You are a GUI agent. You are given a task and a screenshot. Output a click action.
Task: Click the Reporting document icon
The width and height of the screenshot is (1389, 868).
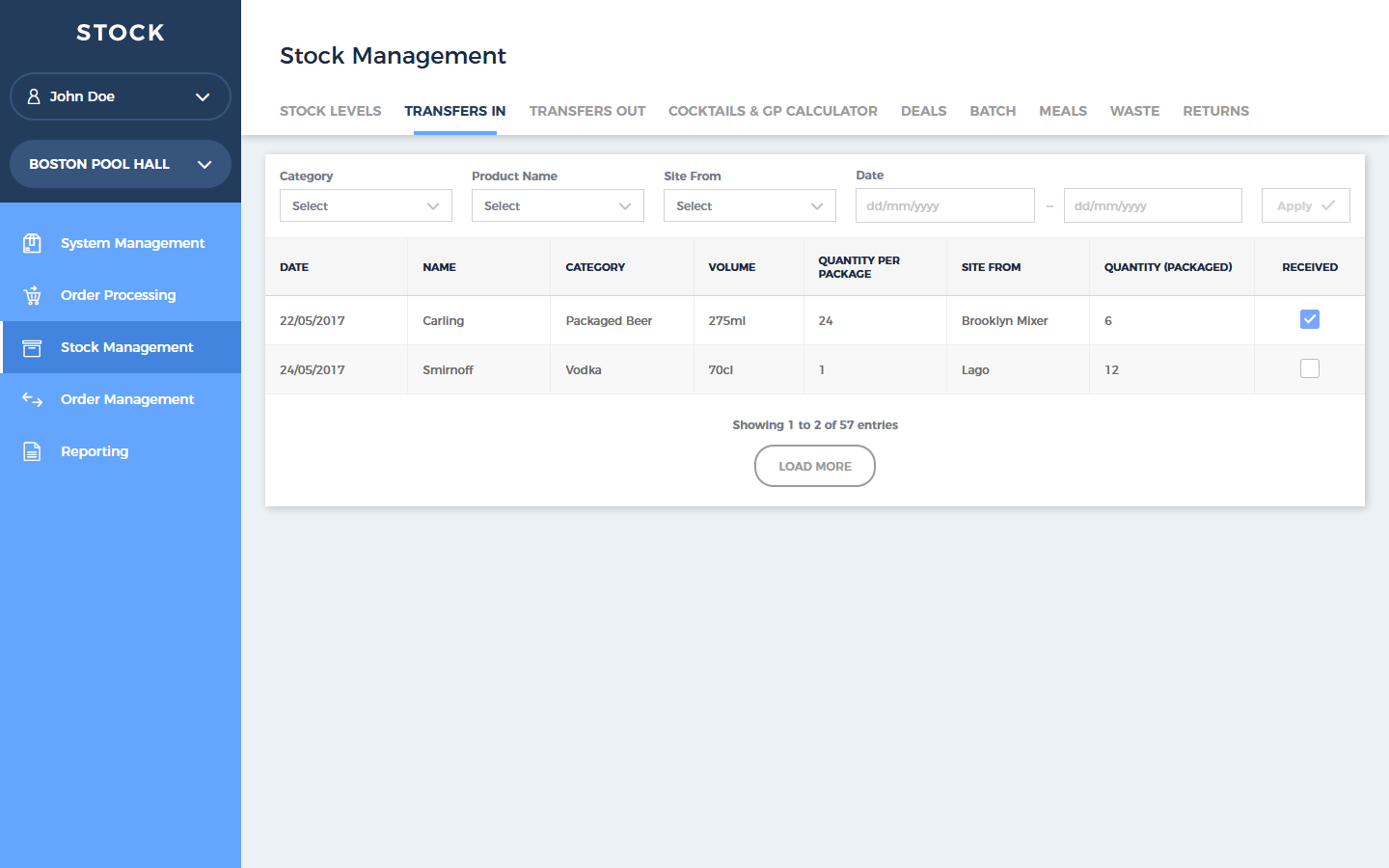[x=32, y=451]
